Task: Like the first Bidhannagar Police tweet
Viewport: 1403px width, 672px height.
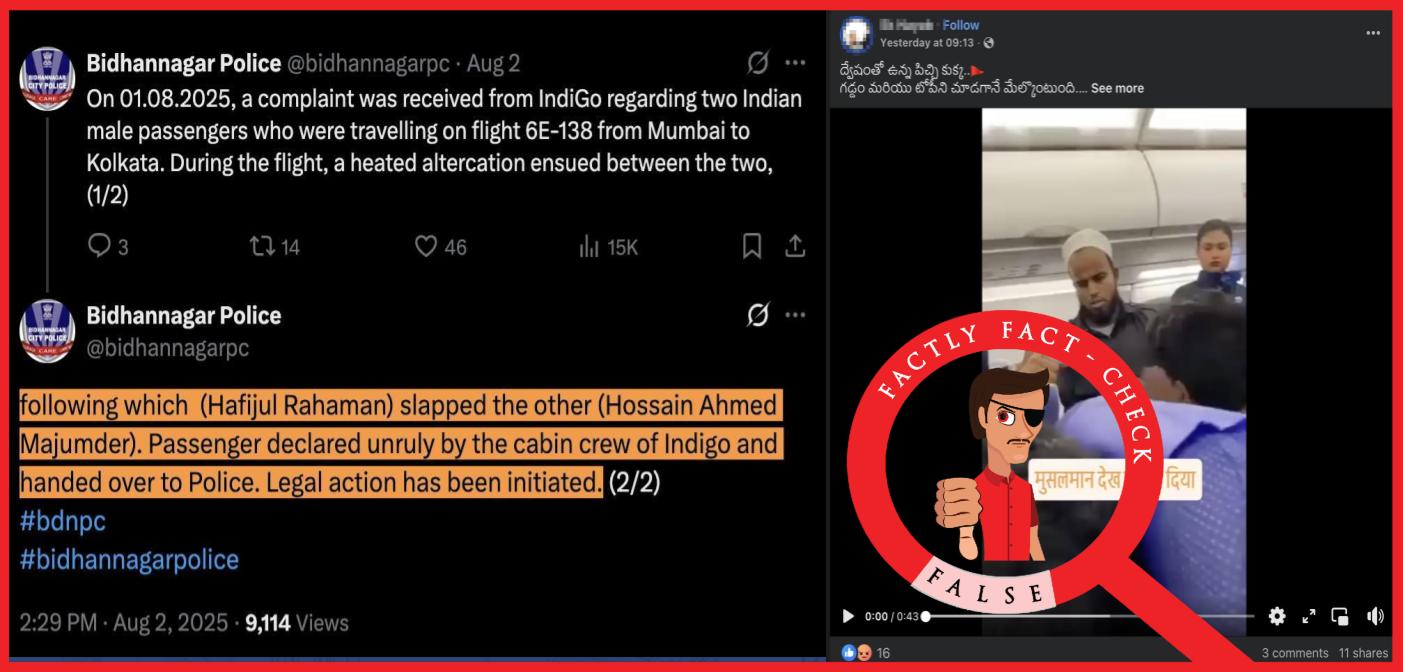Action: (426, 245)
